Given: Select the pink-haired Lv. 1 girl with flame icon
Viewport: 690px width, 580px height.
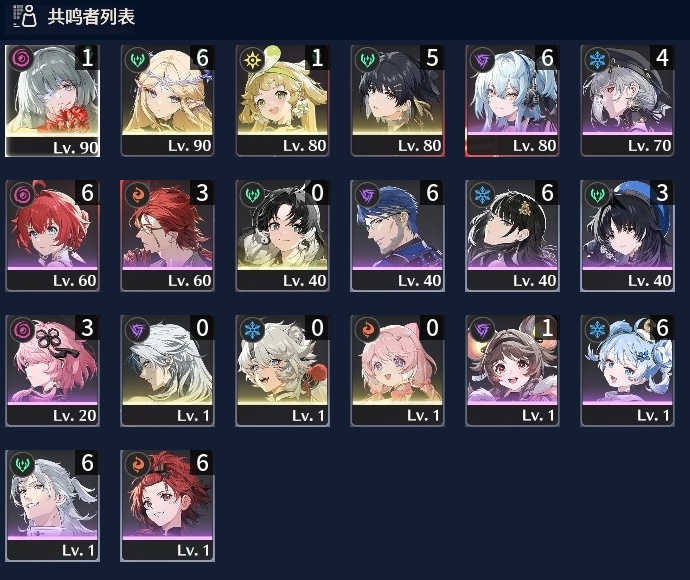Looking at the screenshot, I should pos(397,371).
